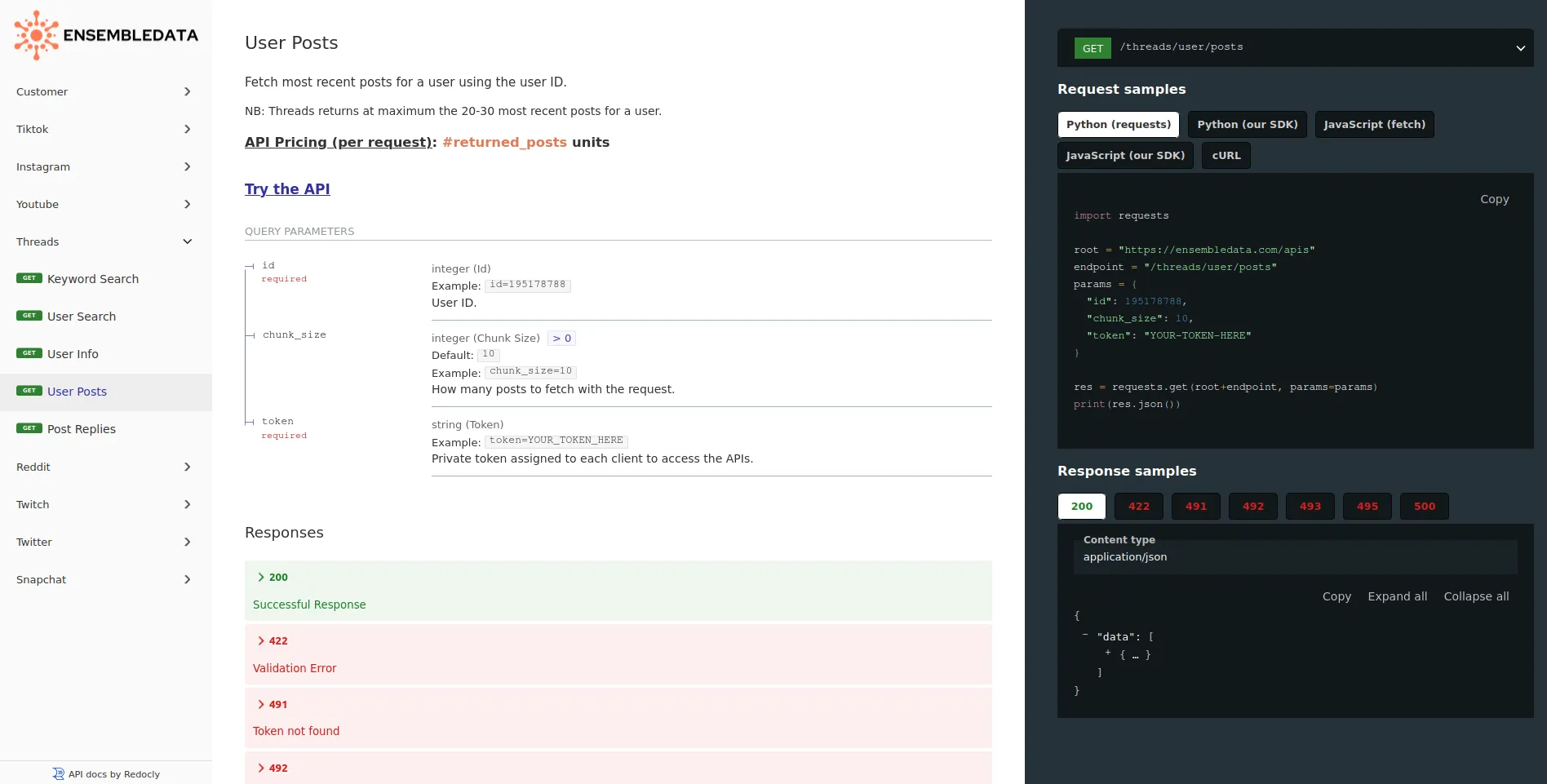The height and width of the screenshot is (784, 1547).
Task: Click GET badge beside User Info
Action: (x=29, y=353)
